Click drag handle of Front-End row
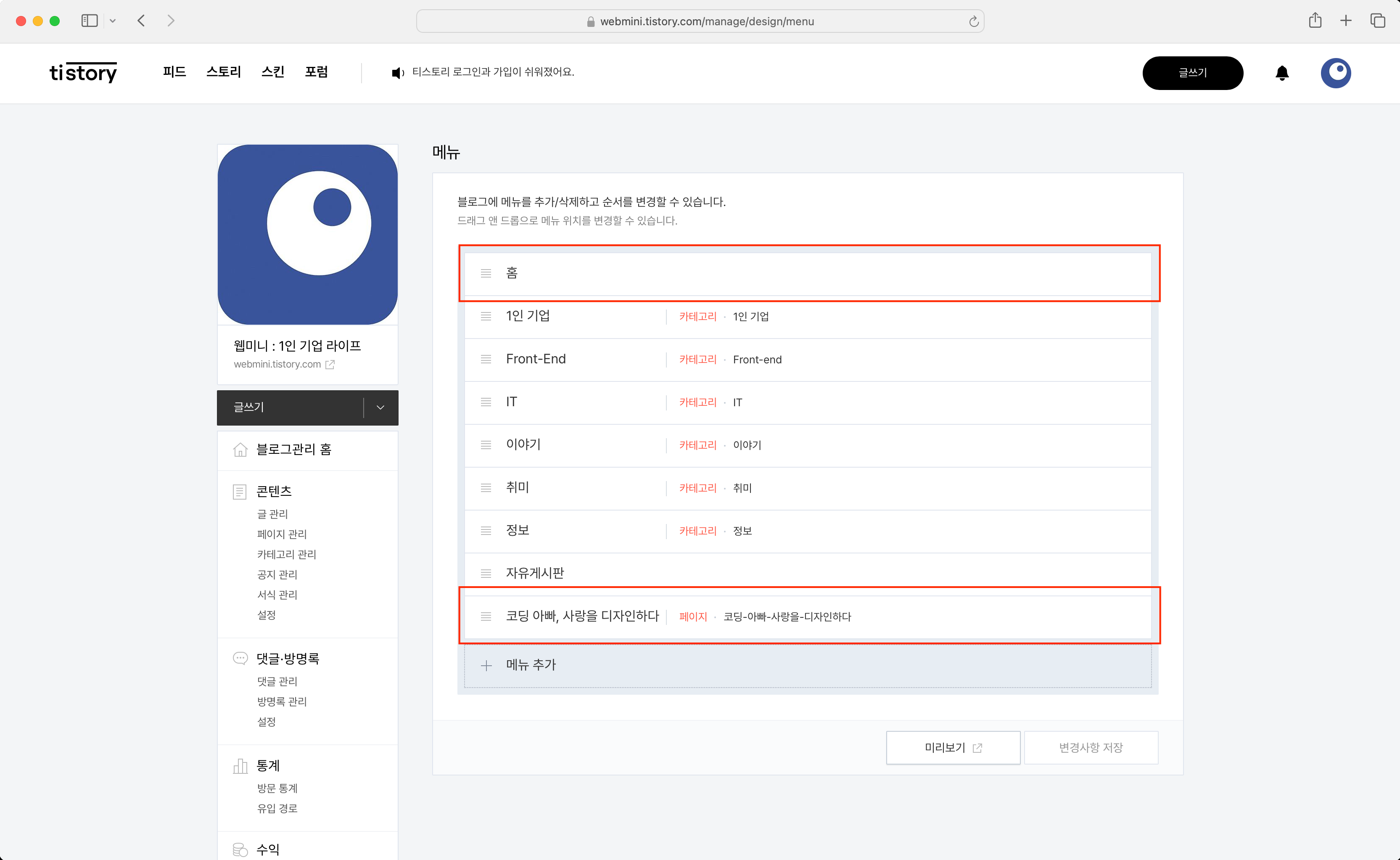Screen dimensions: 1400x860 pos(486,360)
